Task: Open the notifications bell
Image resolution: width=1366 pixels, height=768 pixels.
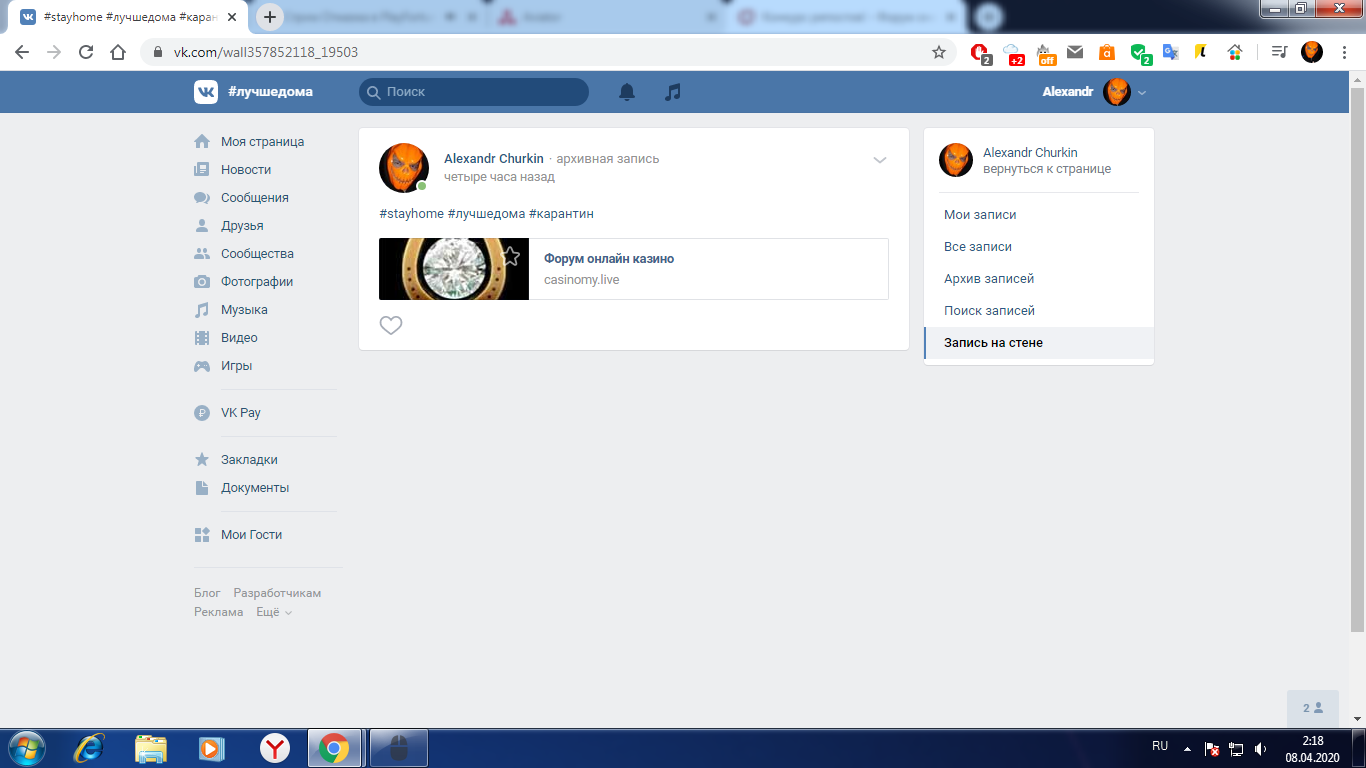Action: (627, 92)
